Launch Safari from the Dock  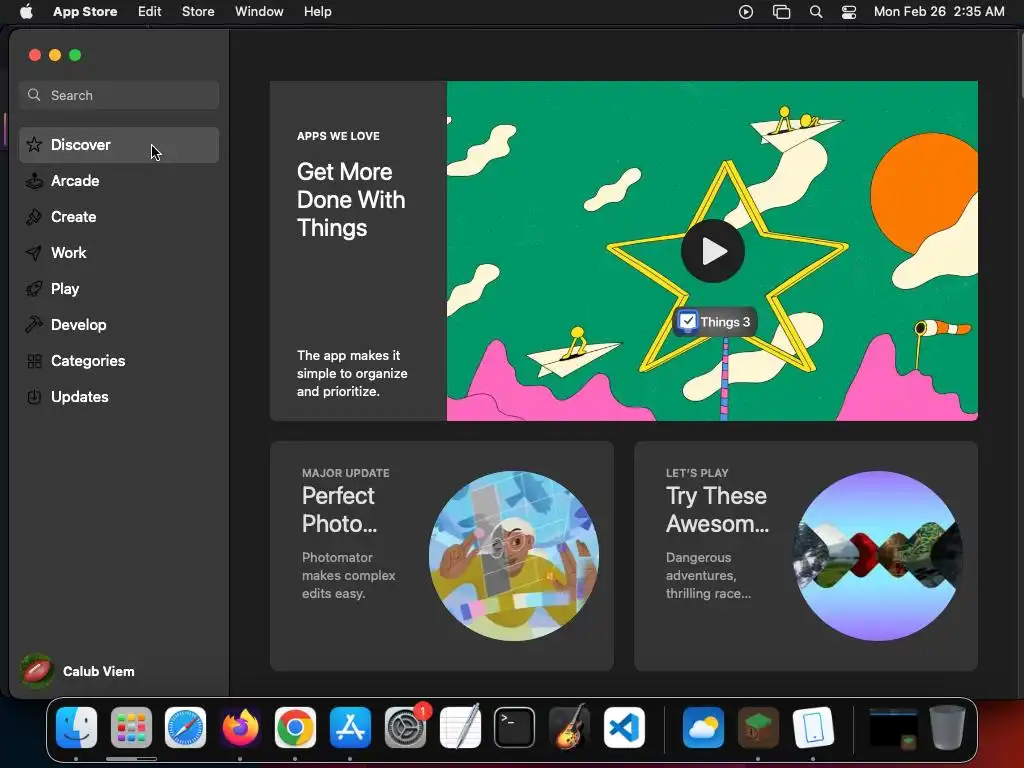[185, 728]
